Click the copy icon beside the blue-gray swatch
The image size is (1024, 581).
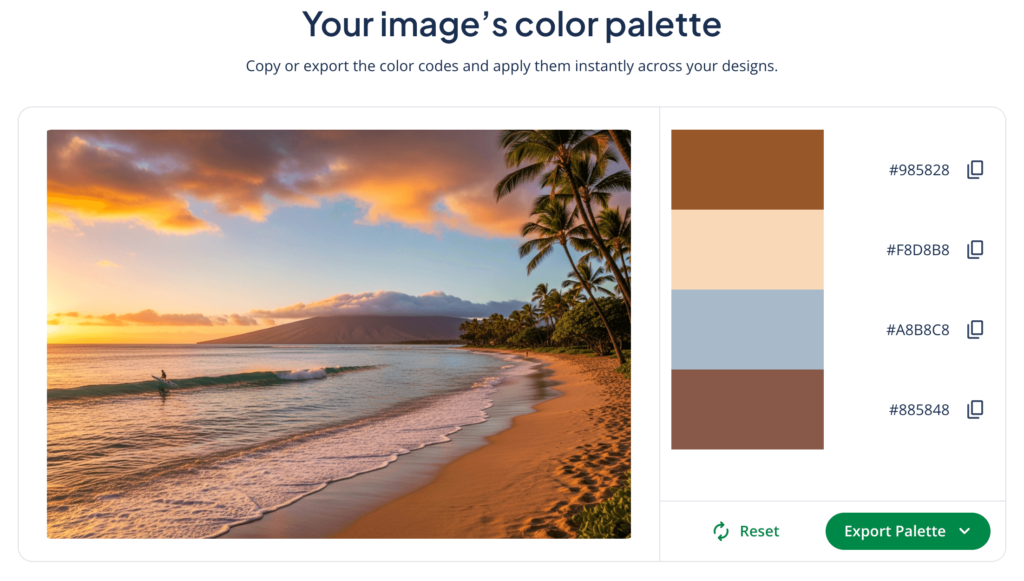coord(975,329)
